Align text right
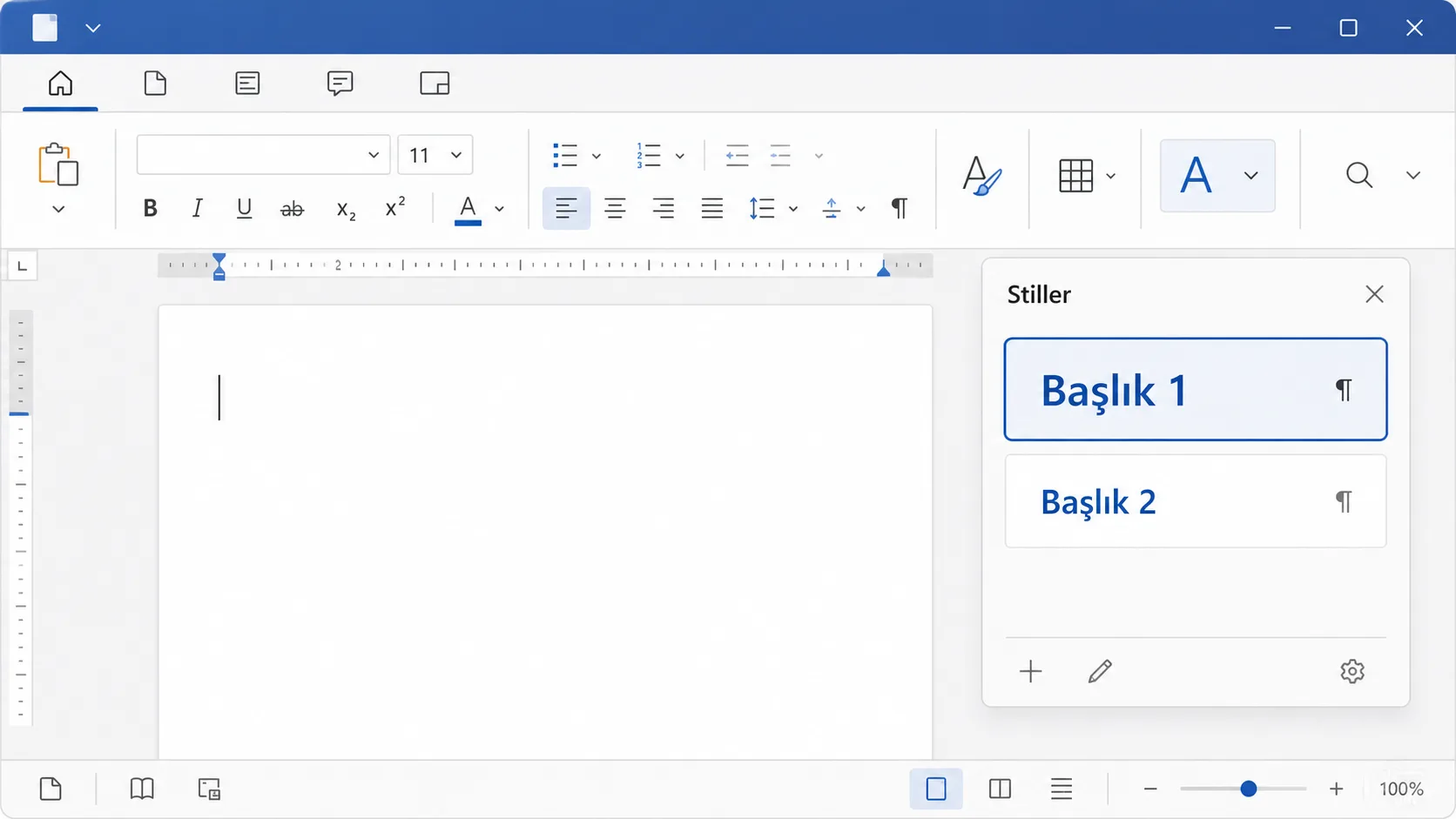 (x=664, y=208)
